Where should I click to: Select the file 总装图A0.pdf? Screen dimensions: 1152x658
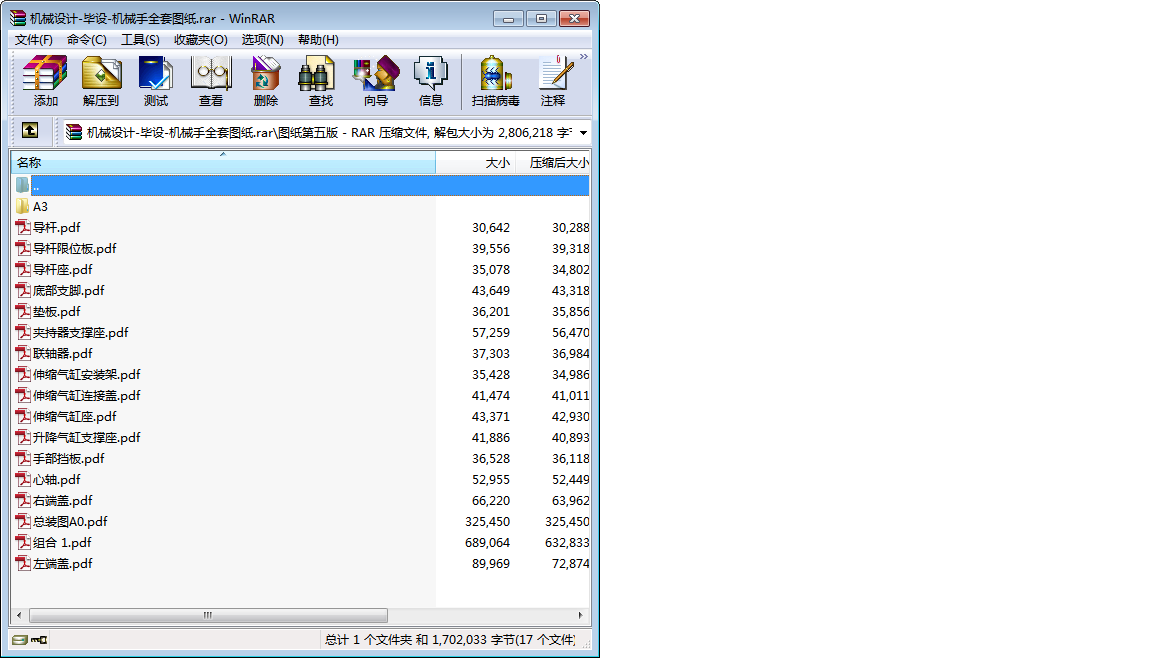70,522
